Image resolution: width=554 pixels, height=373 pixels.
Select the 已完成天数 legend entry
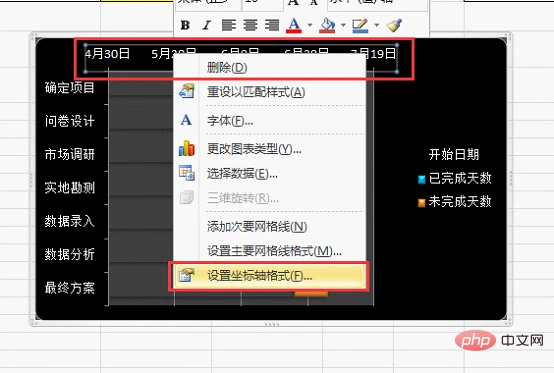point(455,178)
